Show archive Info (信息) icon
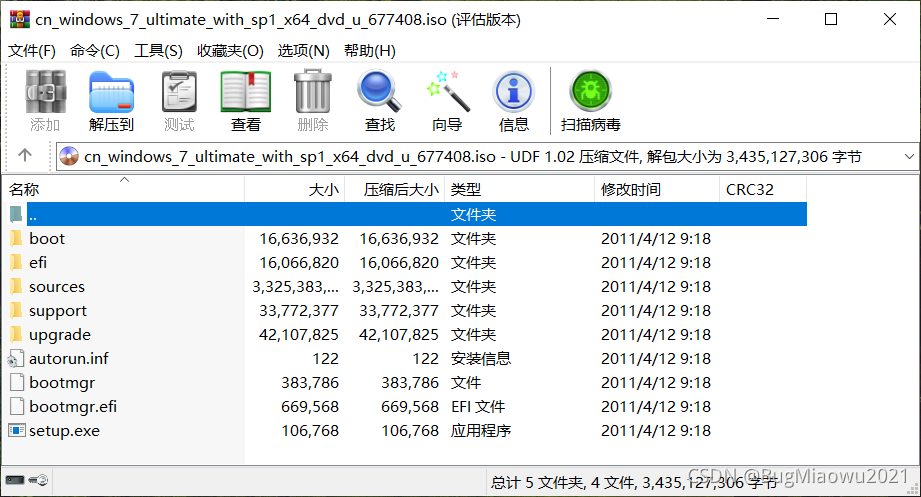This screenshot has width=921, height=497. coord(513,91)
